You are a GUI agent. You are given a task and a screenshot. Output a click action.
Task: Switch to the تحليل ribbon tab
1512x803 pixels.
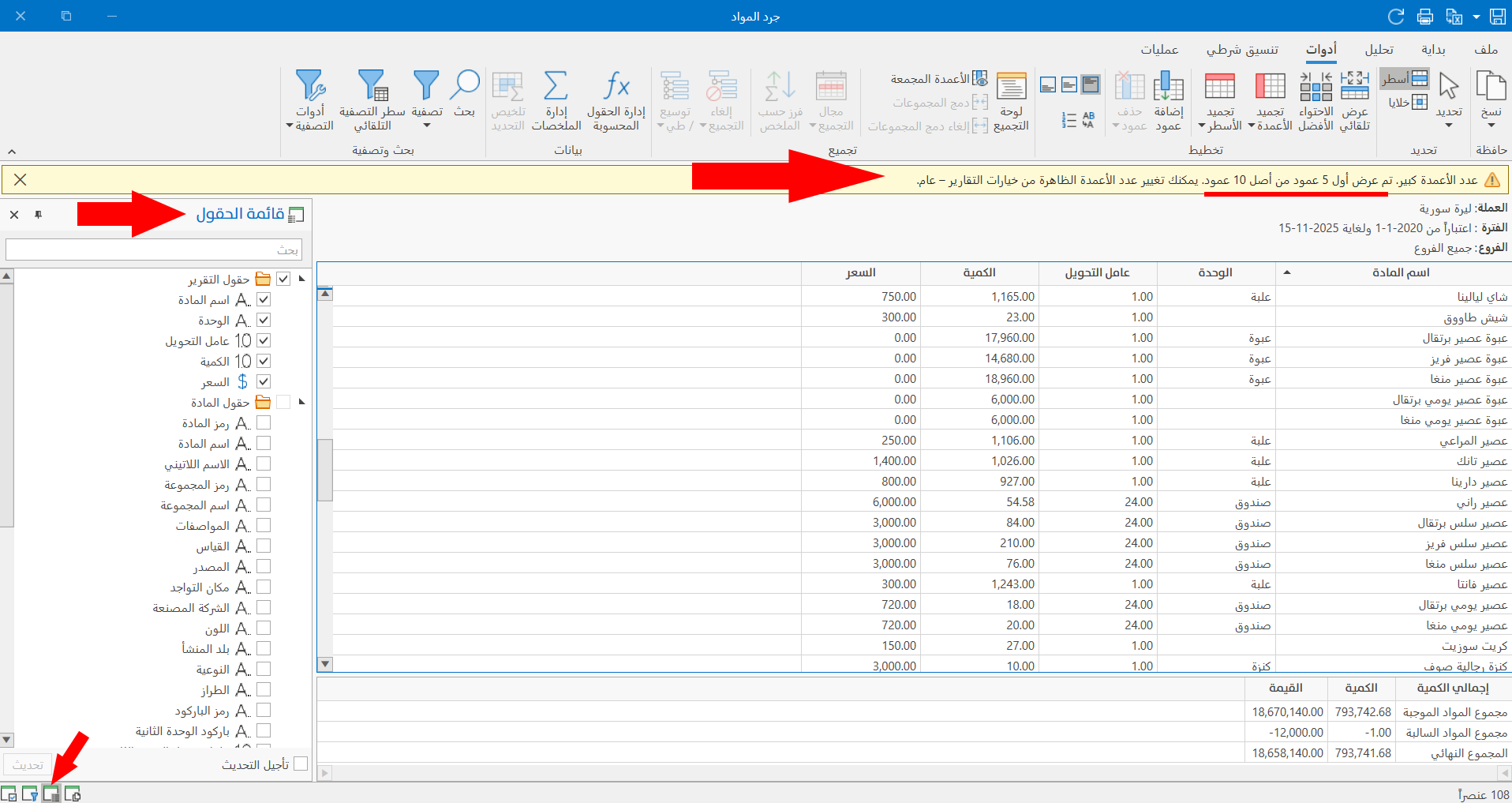coord(1379,50)
